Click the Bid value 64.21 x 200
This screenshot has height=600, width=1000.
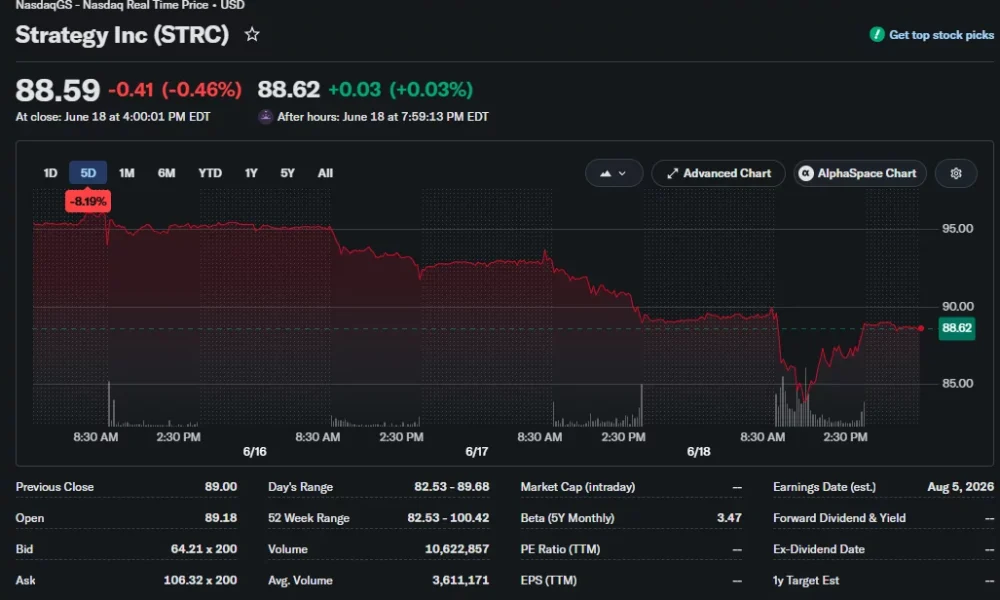[203, 549]
